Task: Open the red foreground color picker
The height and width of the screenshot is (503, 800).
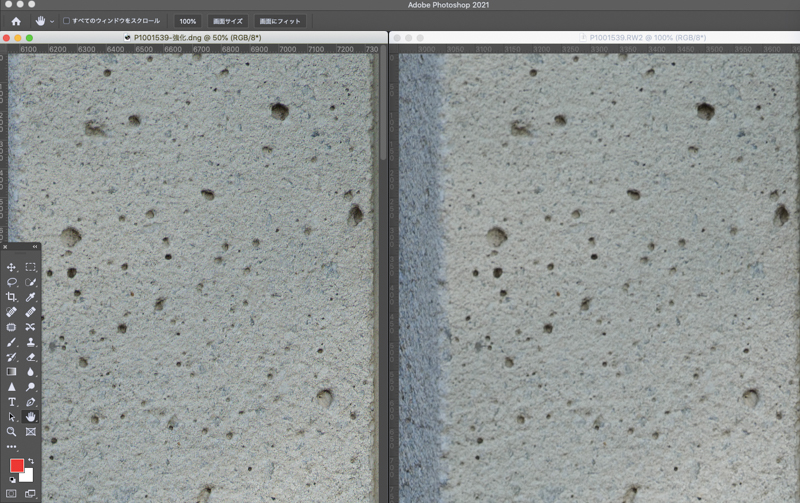Action: tap(16, 465)
